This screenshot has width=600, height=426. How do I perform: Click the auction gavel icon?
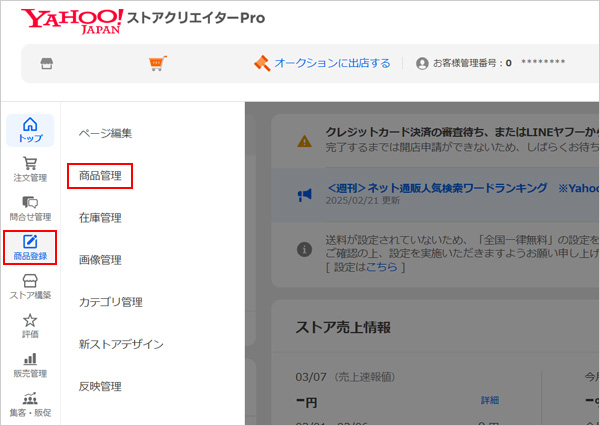[262, 63]
